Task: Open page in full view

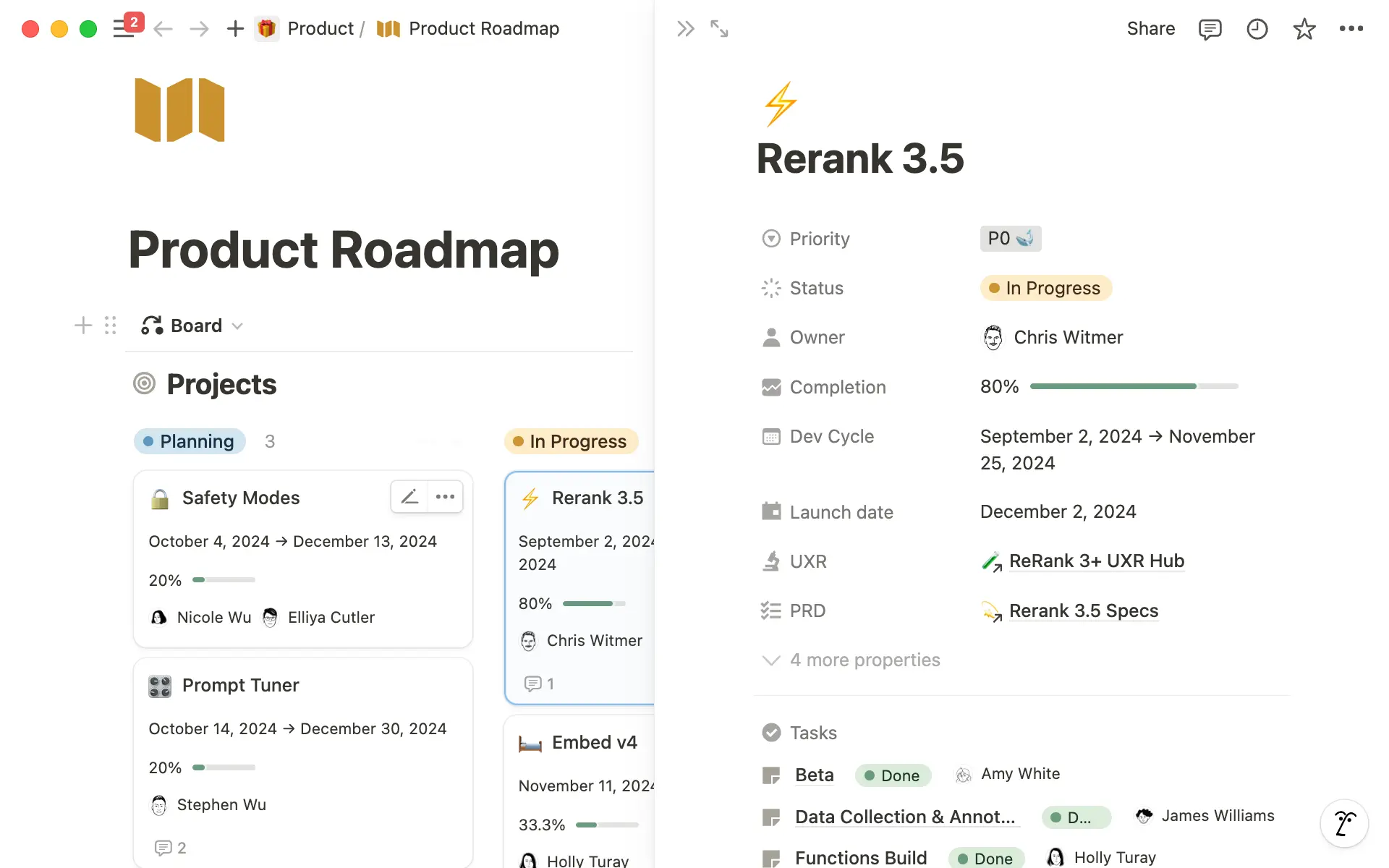Action: (719, 29)
